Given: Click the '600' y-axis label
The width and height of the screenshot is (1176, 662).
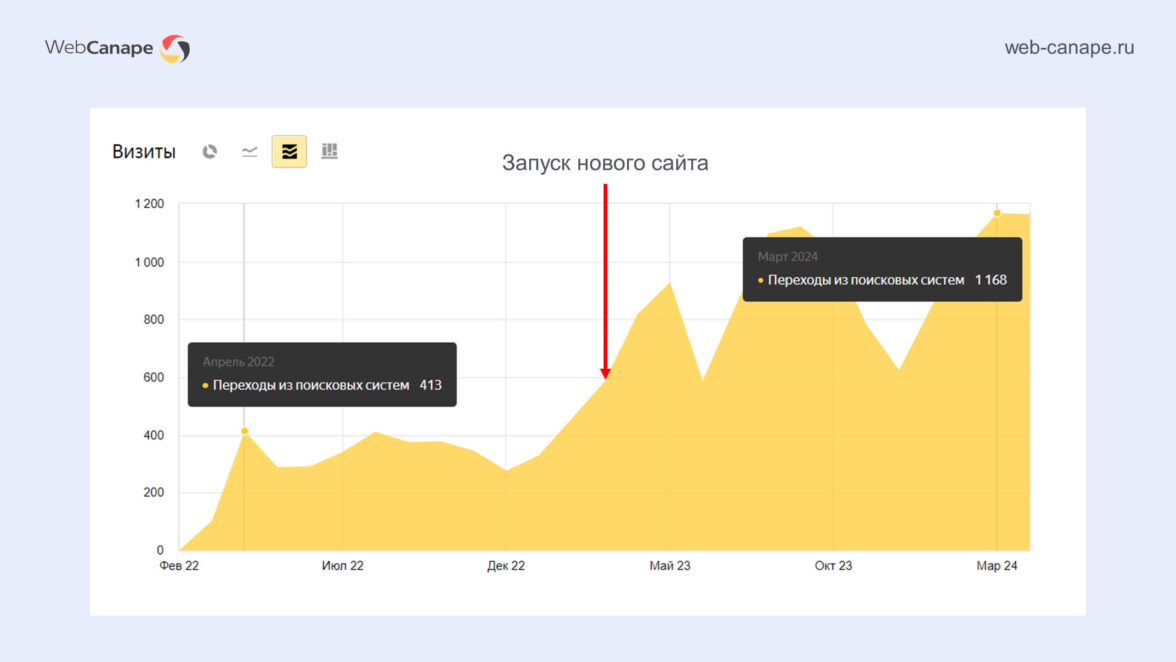Looking at the screenshot, I should pos(154,377).
